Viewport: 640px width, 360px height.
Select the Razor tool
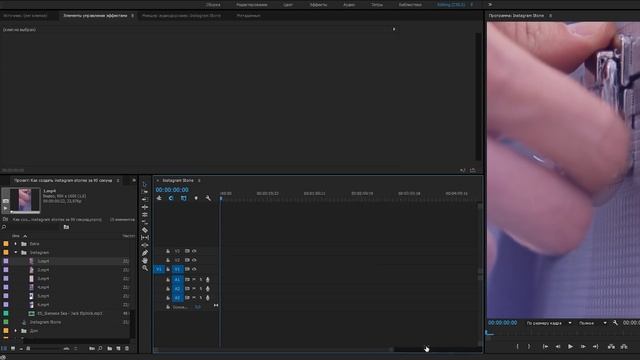pyautogui.click(x=145, y=230)
